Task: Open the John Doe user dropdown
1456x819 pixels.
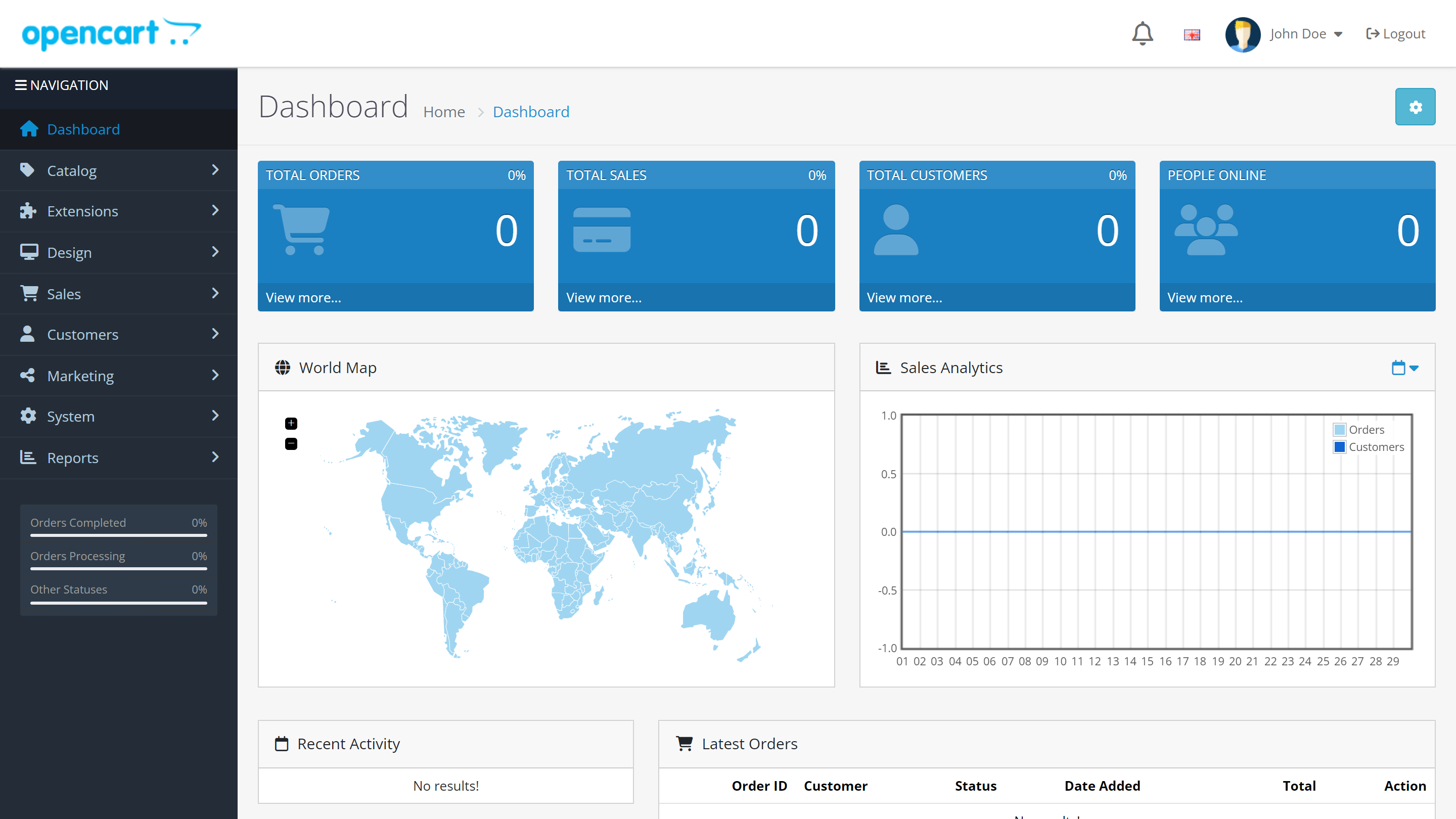Action: [1306, 34]
